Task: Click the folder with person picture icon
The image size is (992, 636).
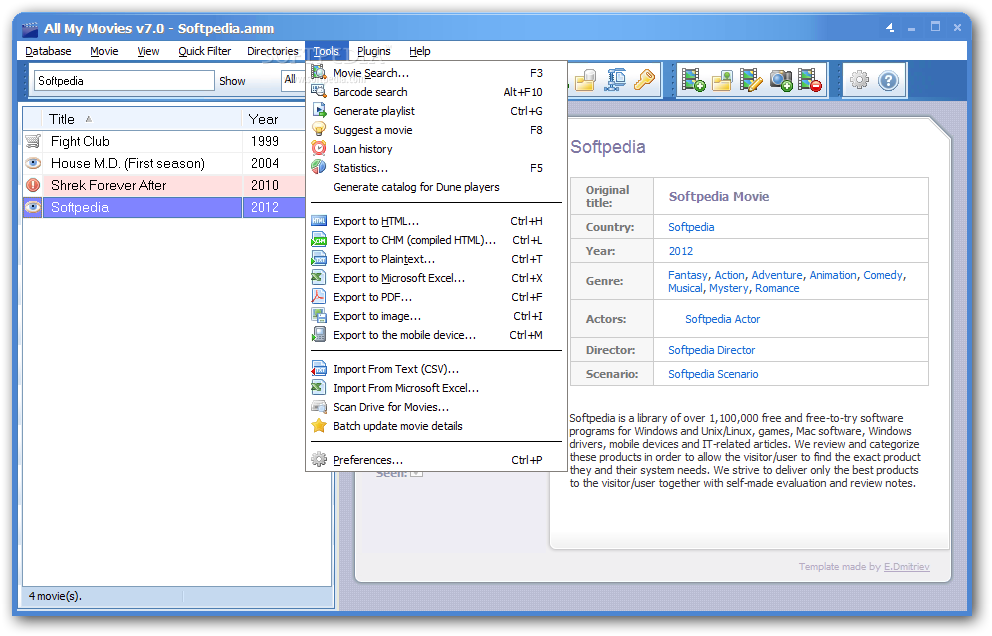Action: pyautogui.click(x=722, y=80)
